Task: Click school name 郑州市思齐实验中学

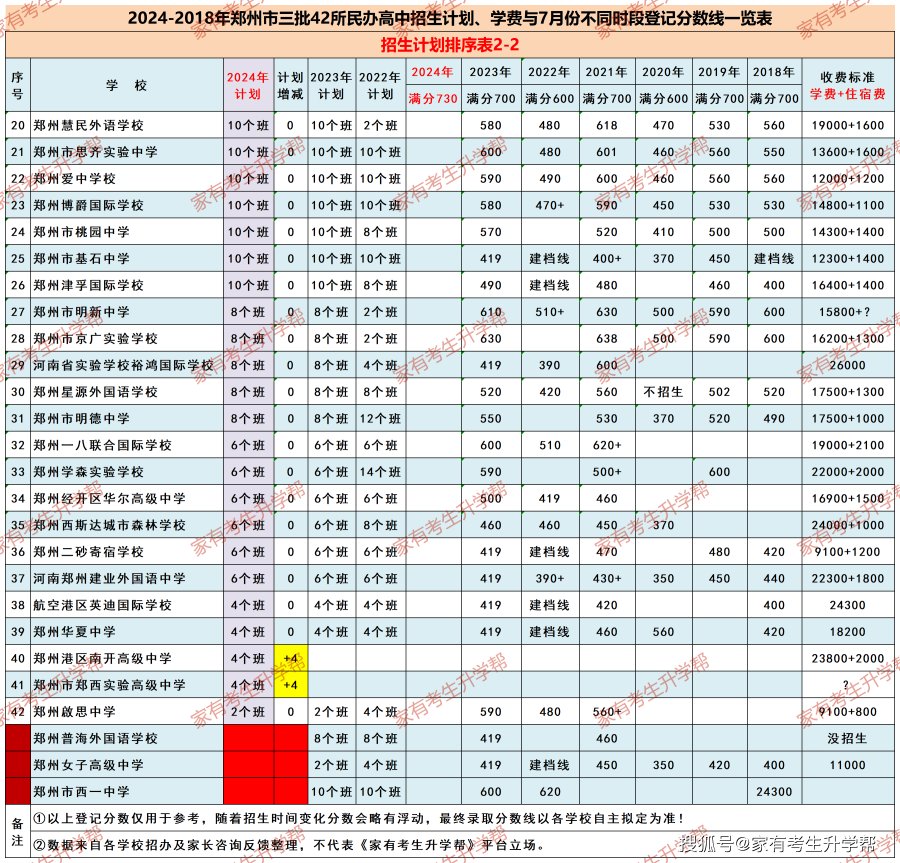Action: coord(95,152)
